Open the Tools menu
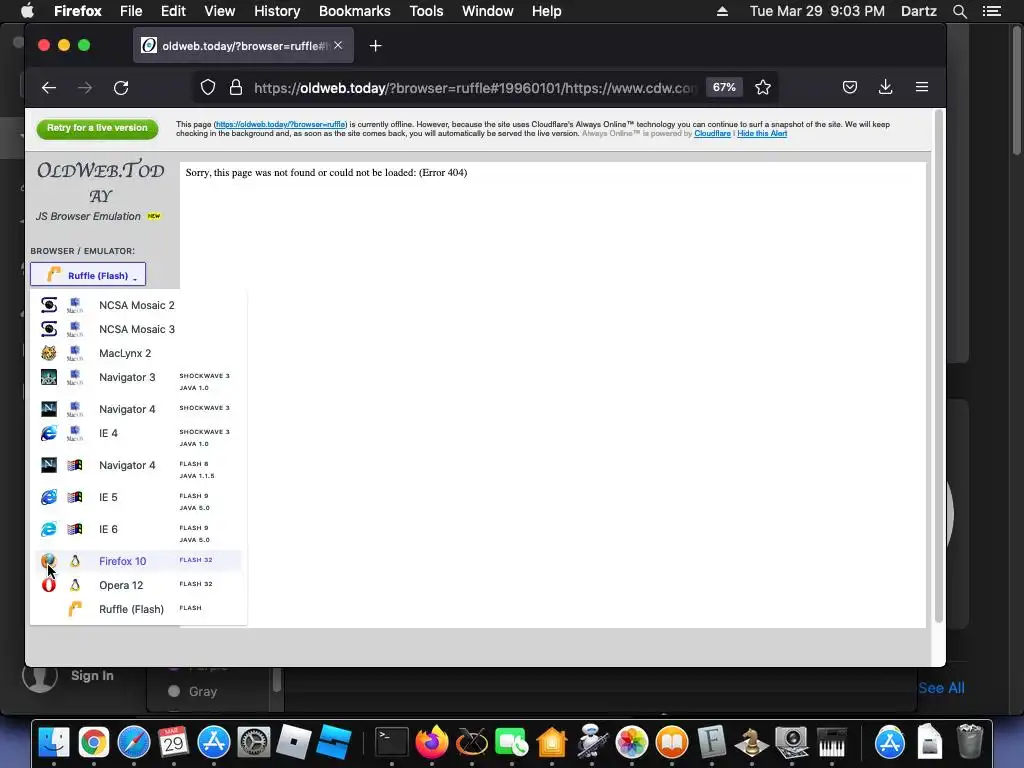Image resolution: width=1024 pixels, height=768 pixels. coord(426,11)
